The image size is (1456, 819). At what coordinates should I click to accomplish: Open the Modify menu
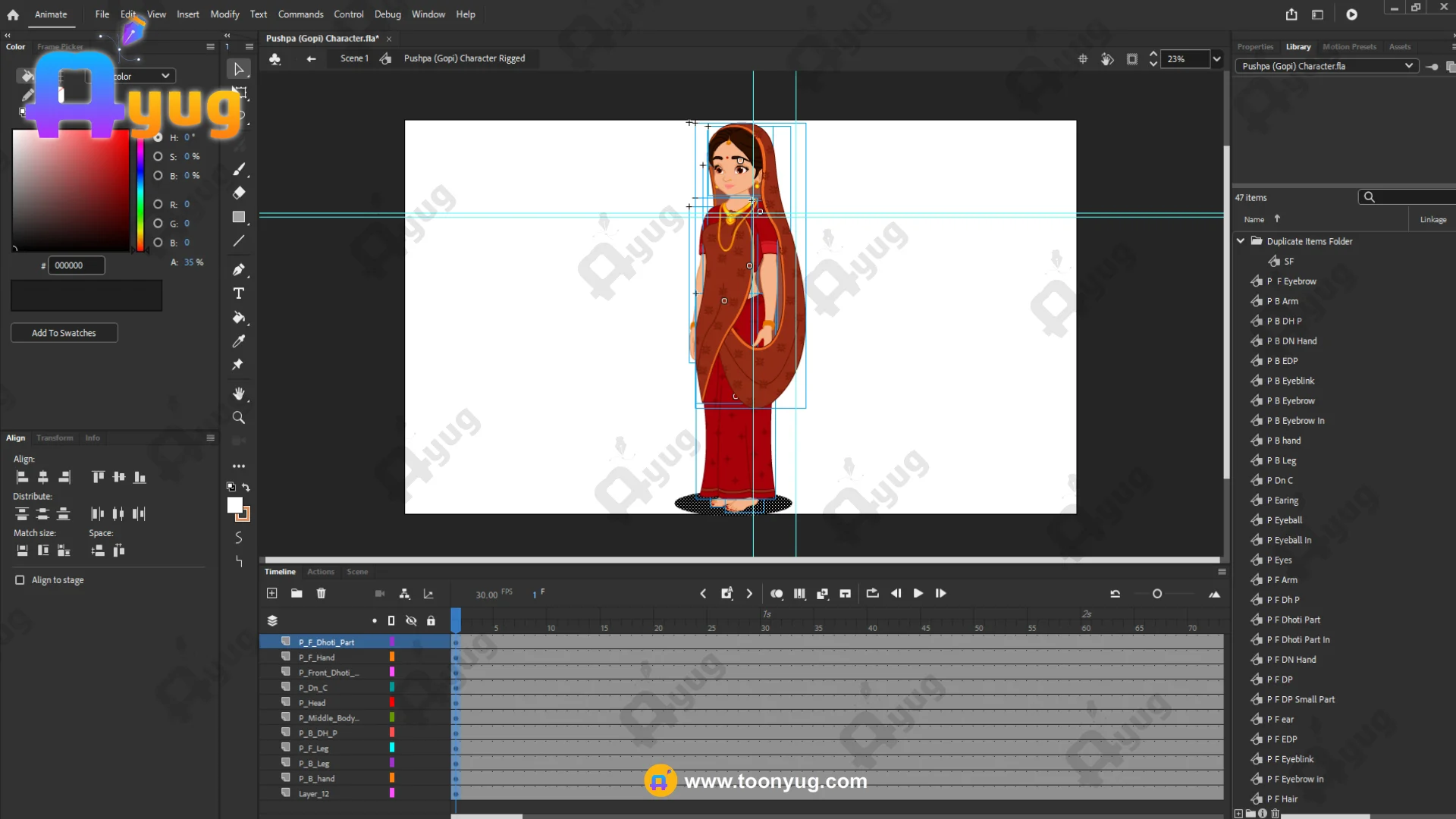coord(224,14)
